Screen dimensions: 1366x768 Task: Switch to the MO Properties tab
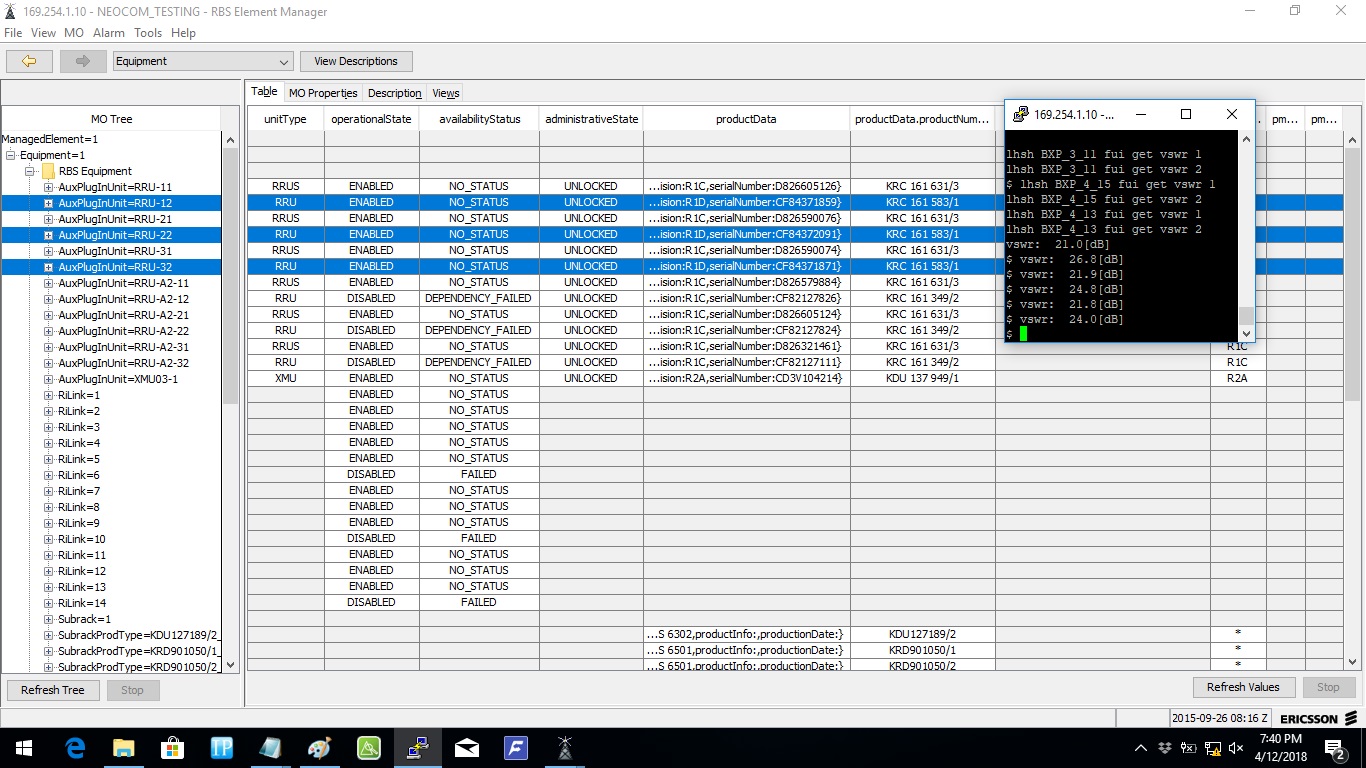coord(323,93)
